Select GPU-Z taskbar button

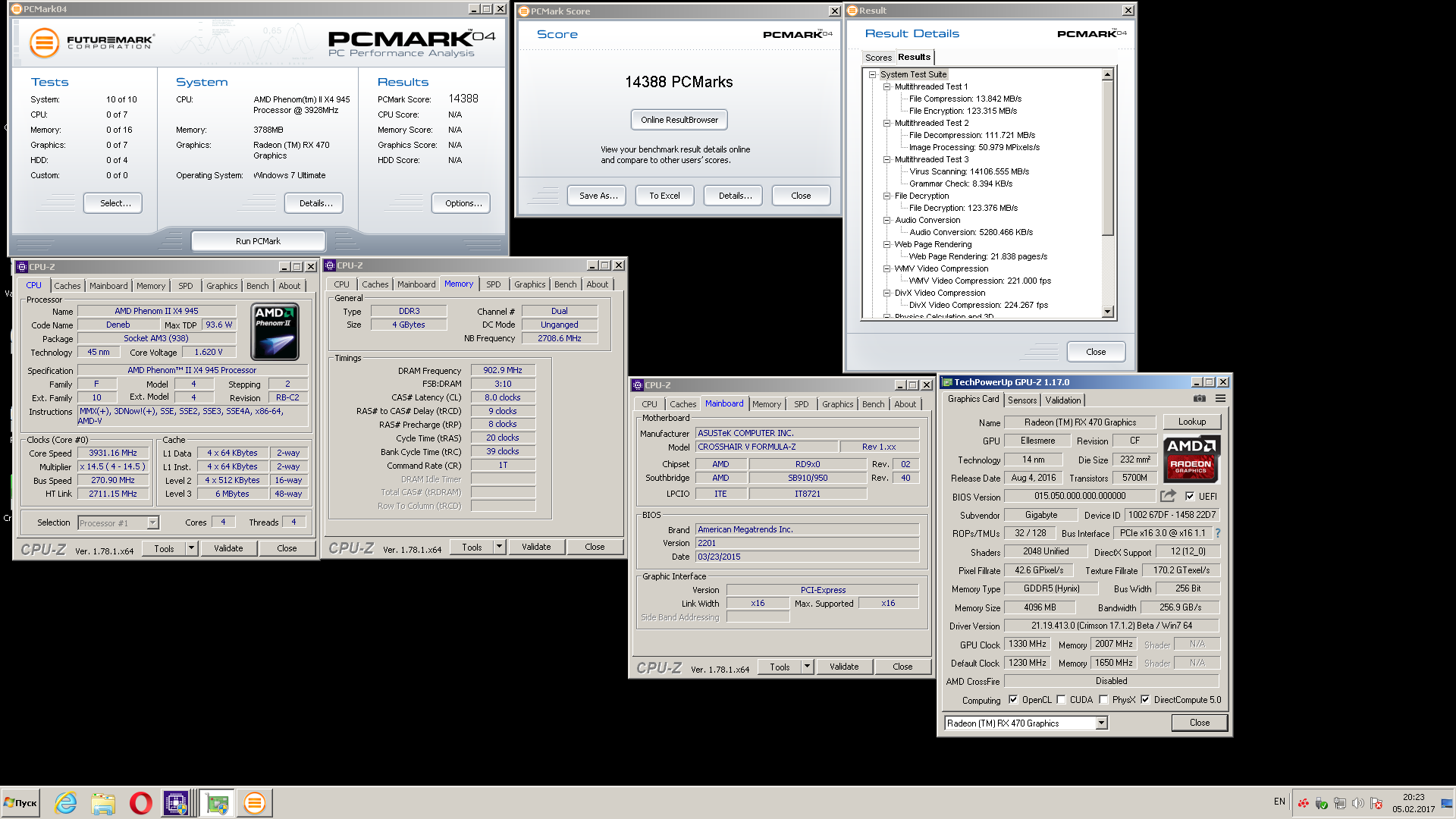point(217,803)
